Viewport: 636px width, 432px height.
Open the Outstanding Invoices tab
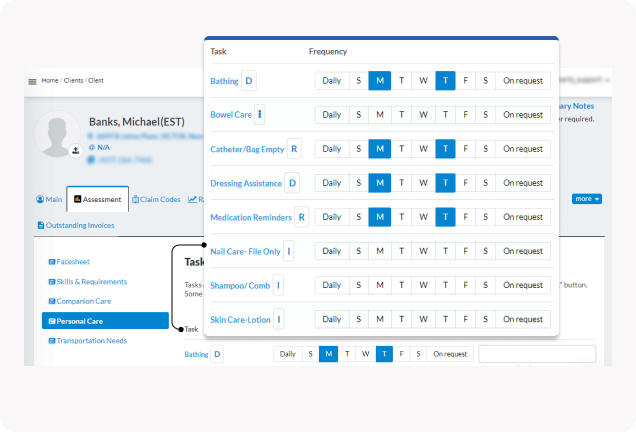click(x=76, y=225)
